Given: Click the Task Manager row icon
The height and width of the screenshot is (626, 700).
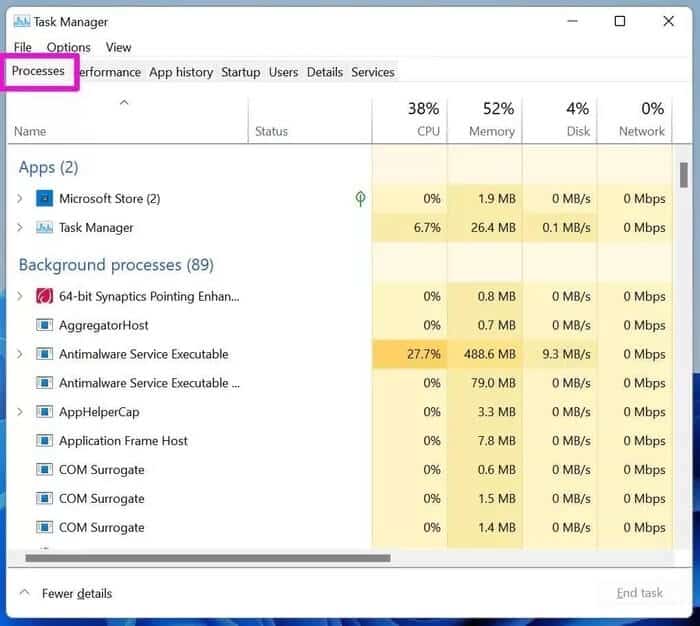Looking at the screenshot, I should (44, 228).
